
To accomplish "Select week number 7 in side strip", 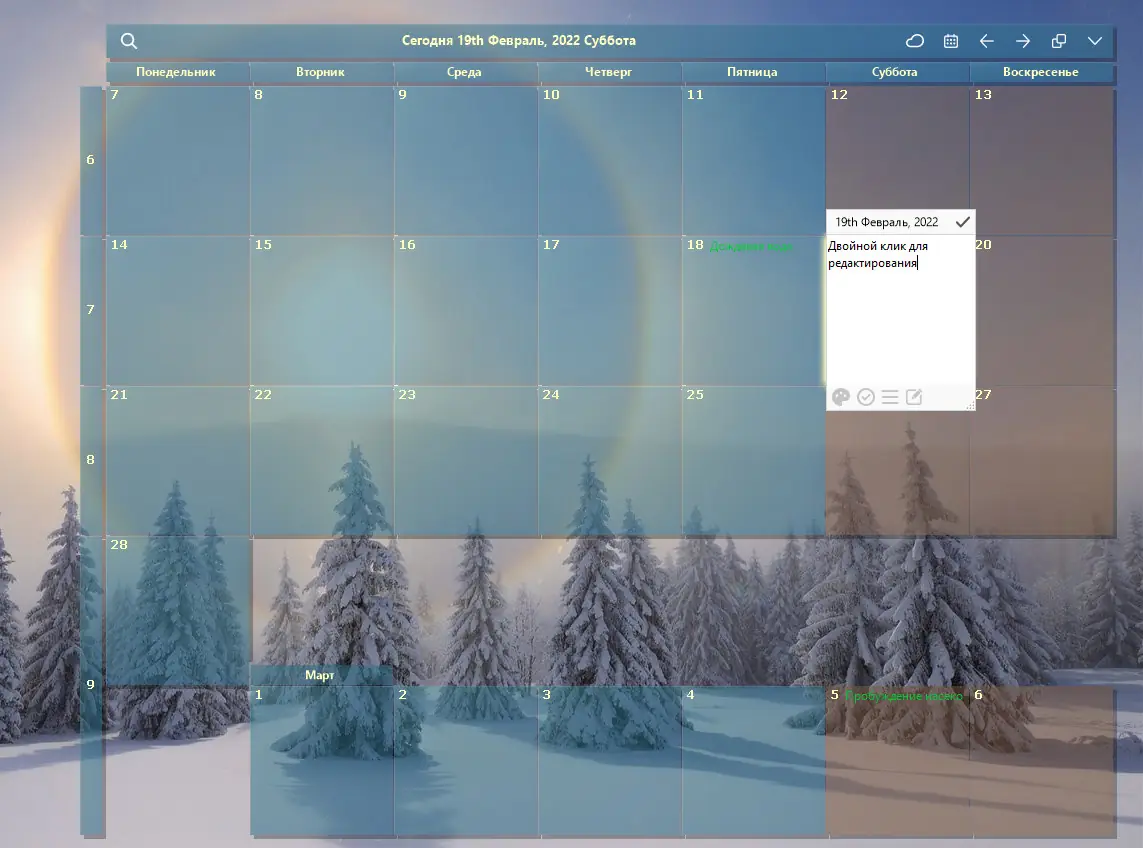I will coord(90,309).
